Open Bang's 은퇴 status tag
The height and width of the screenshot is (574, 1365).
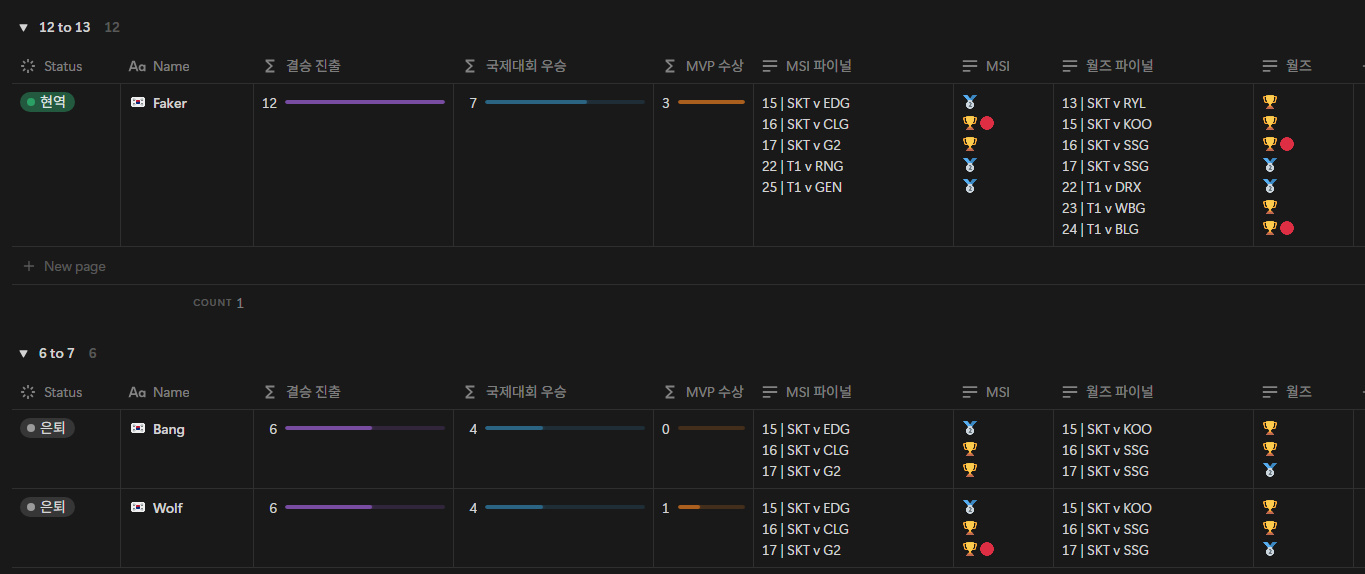pos(47,428)
